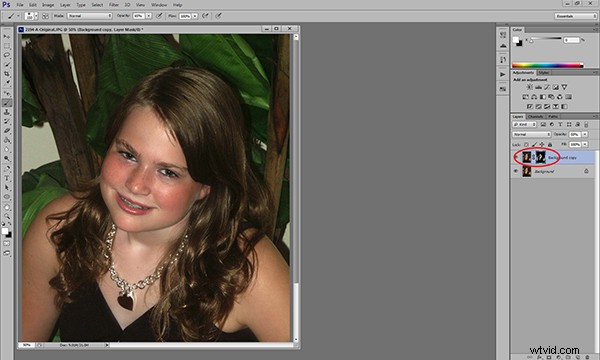Add a Levels adjustment
The height and width of the screenshot is (360, 600).
538,87
